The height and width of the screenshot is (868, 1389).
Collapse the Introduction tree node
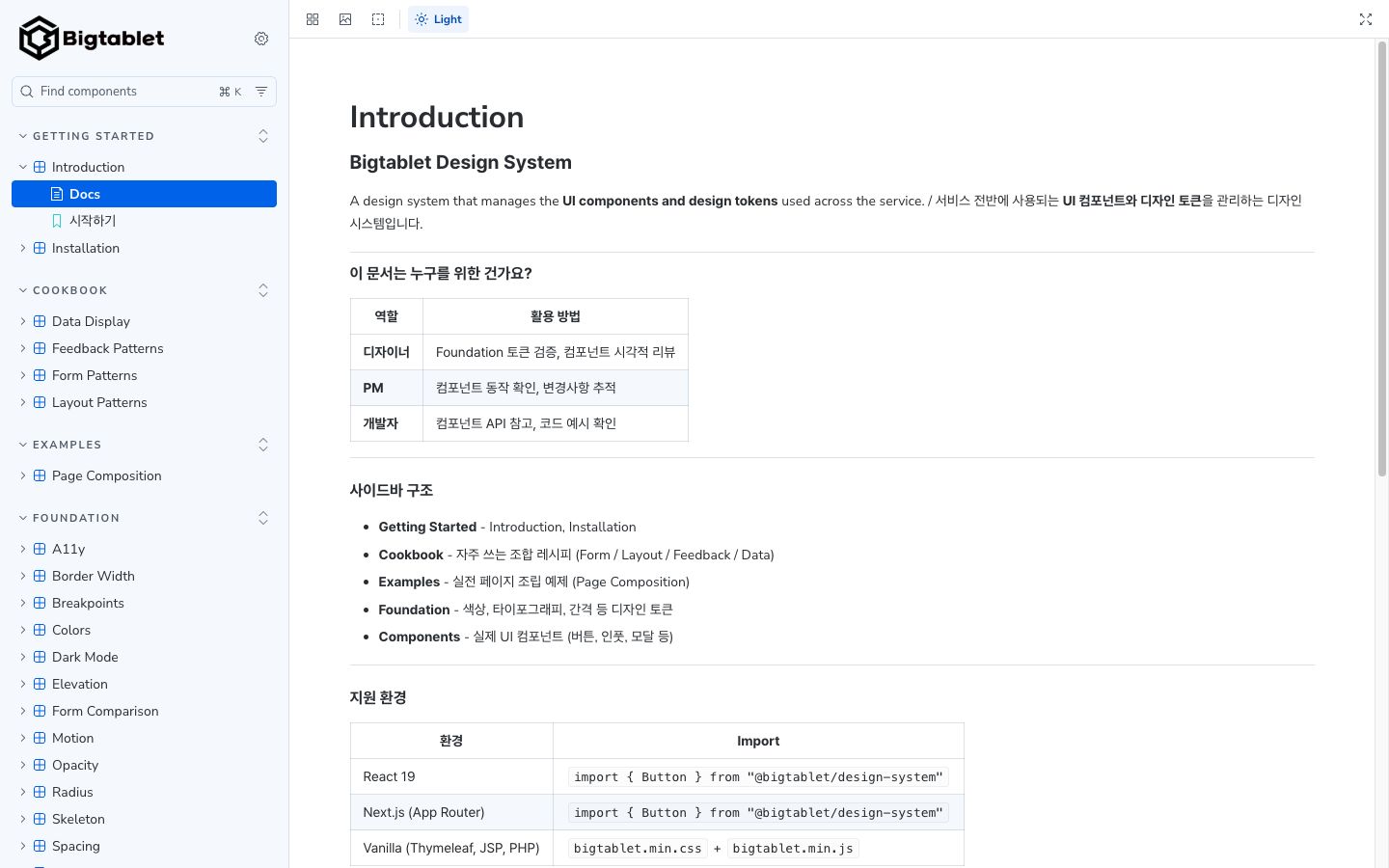click(x=145, y=167)
